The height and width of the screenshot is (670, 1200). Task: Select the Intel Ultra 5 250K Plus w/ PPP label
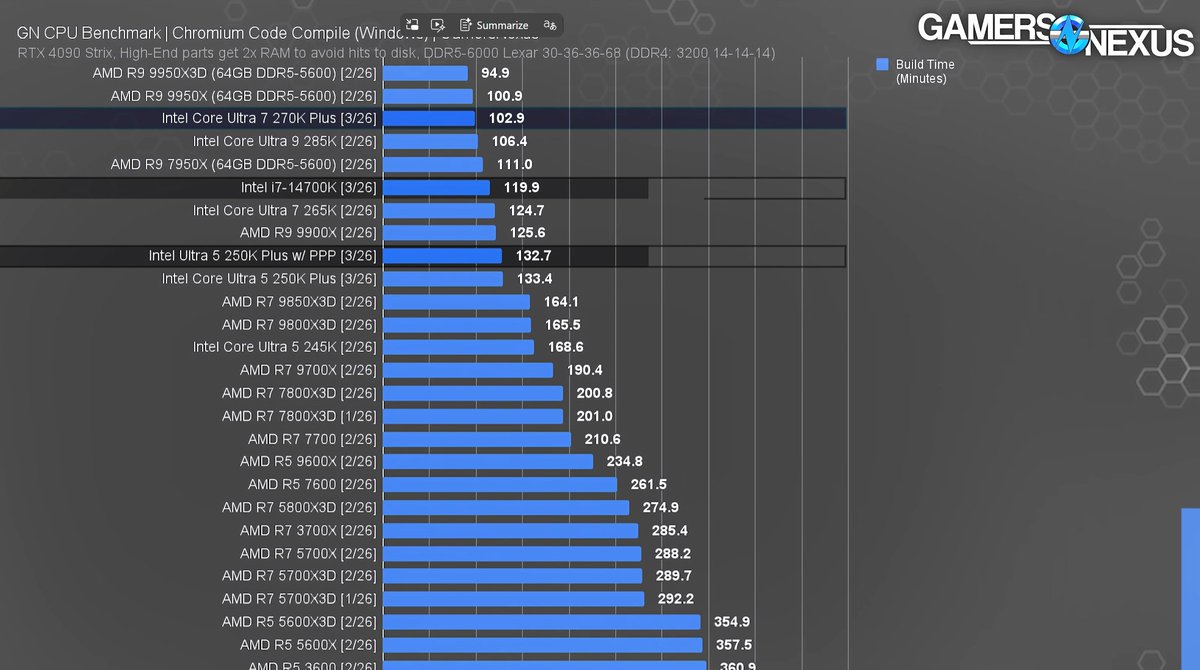tap(263, 255)
